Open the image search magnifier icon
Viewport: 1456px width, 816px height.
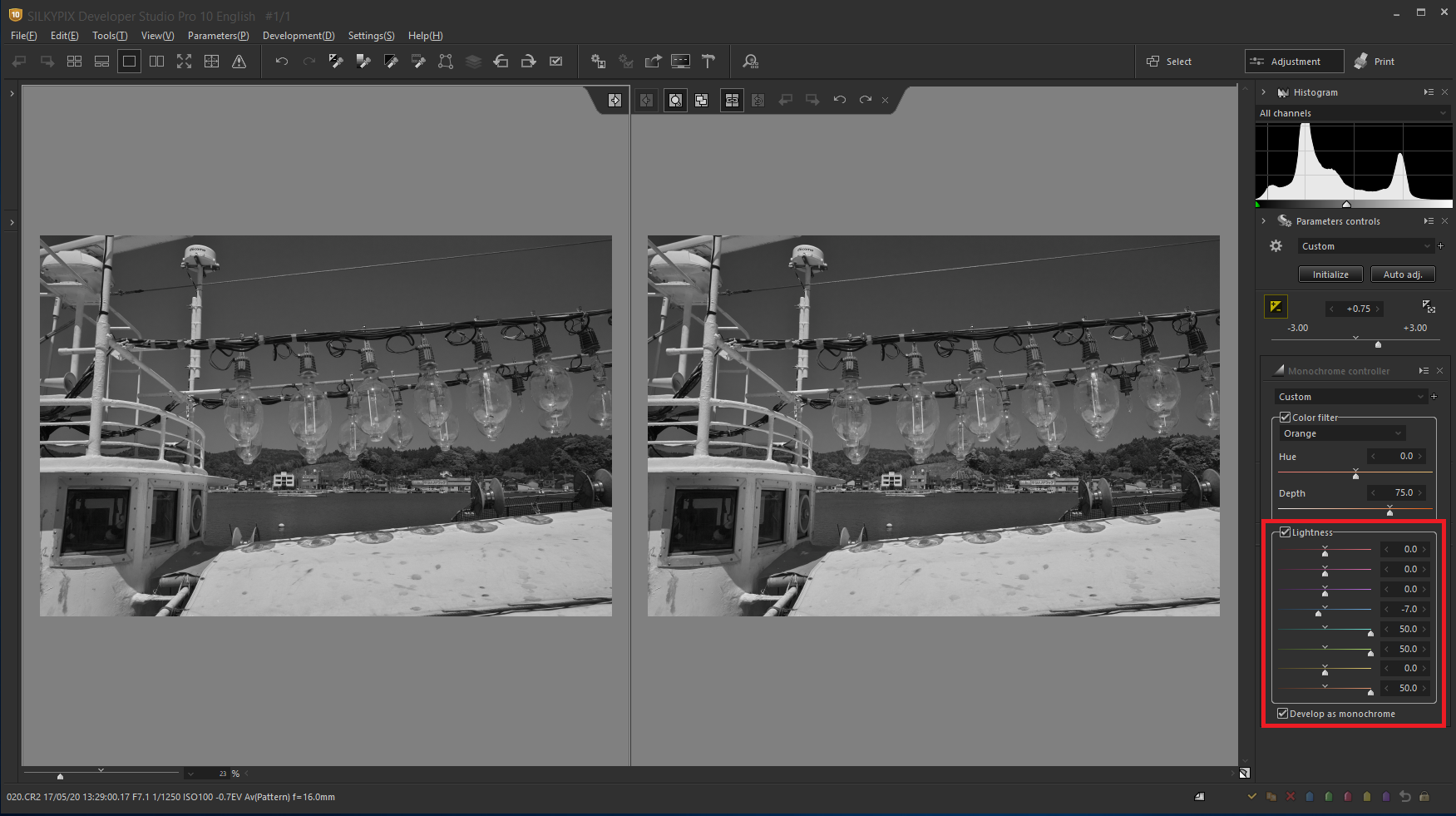pyautogui.click(x=751, y=62)
